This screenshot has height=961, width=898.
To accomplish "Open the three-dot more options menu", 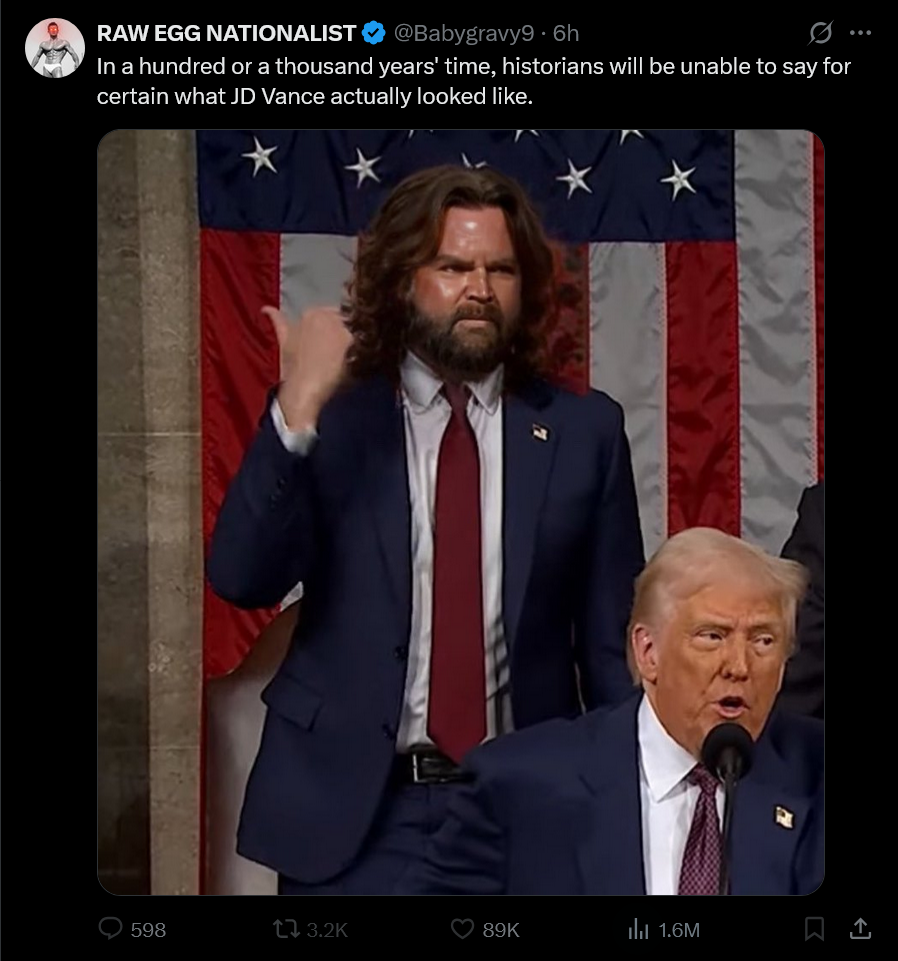I will [x=861, y=33].
